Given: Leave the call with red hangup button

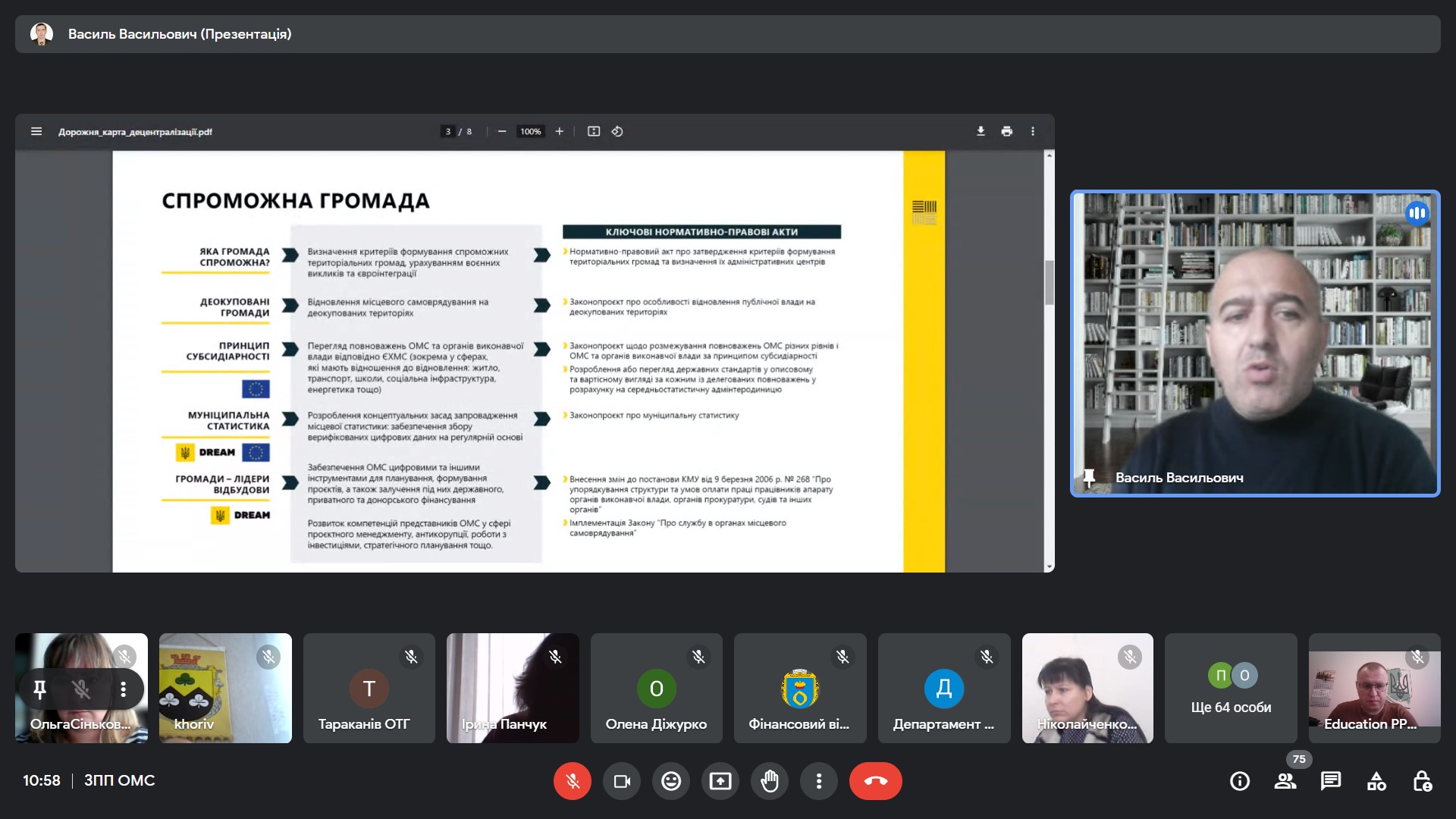Looking at the screenshot, I should tap(875, 781).
